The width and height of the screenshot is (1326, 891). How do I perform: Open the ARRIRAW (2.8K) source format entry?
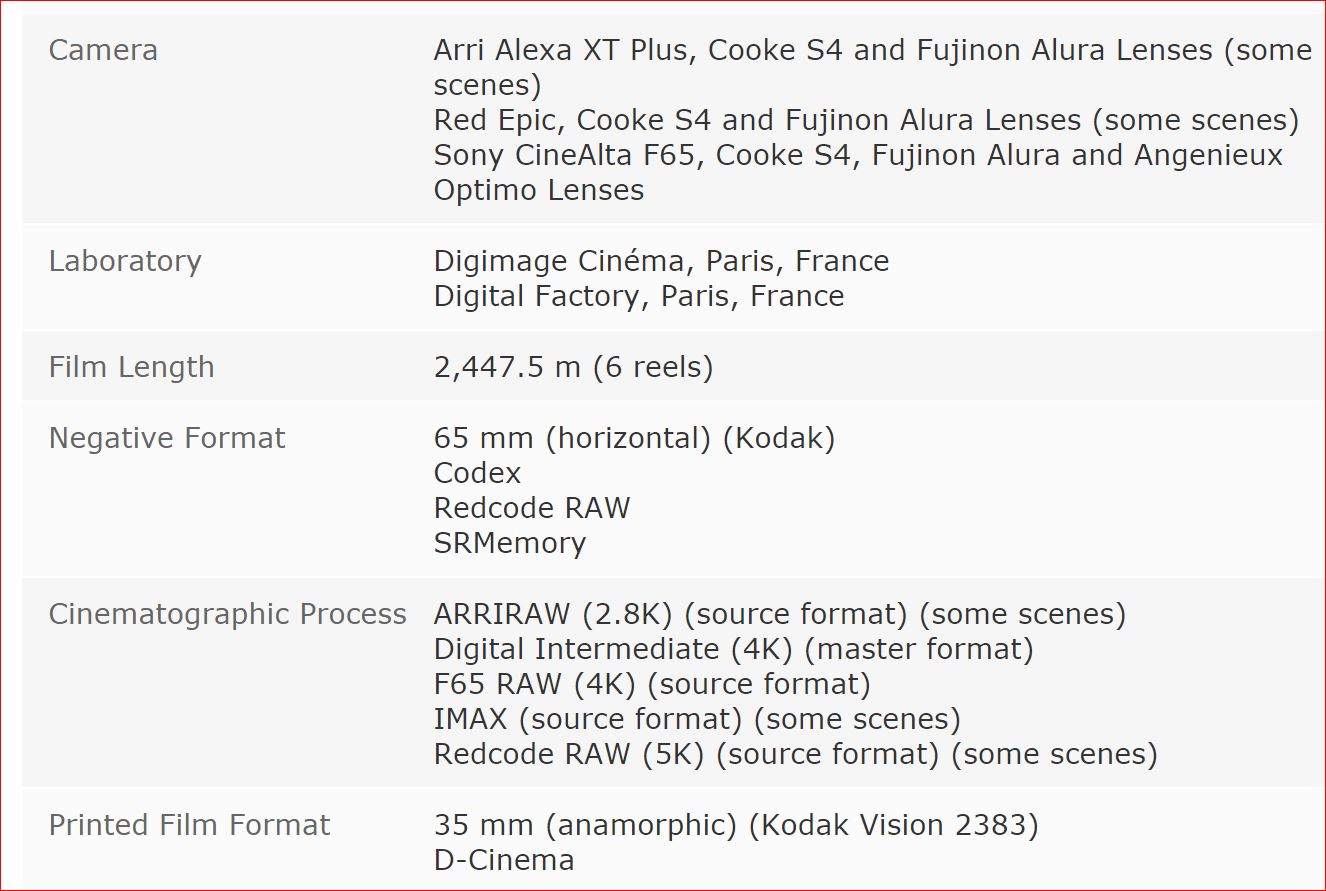pos(779,614)
